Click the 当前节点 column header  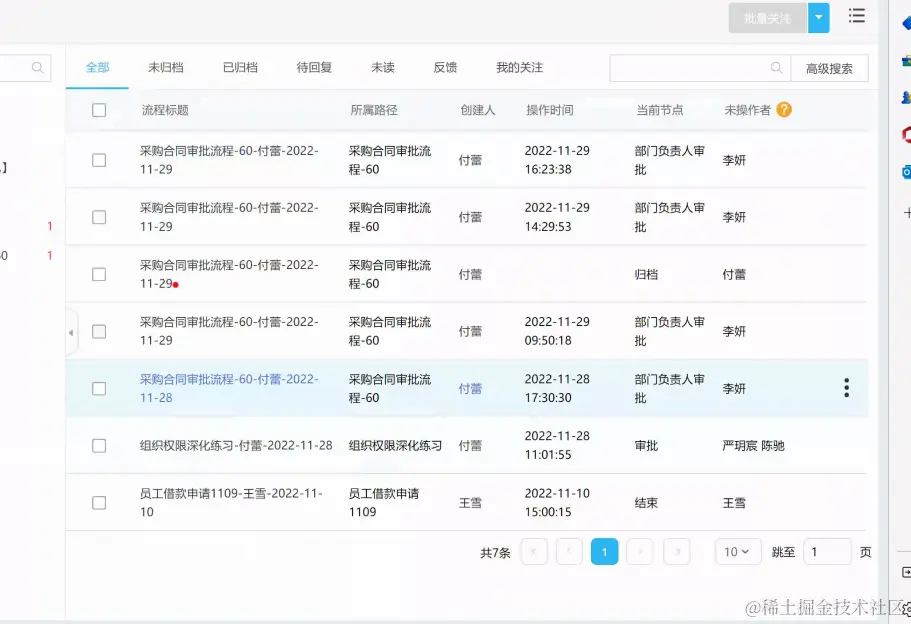click(659, 110)
